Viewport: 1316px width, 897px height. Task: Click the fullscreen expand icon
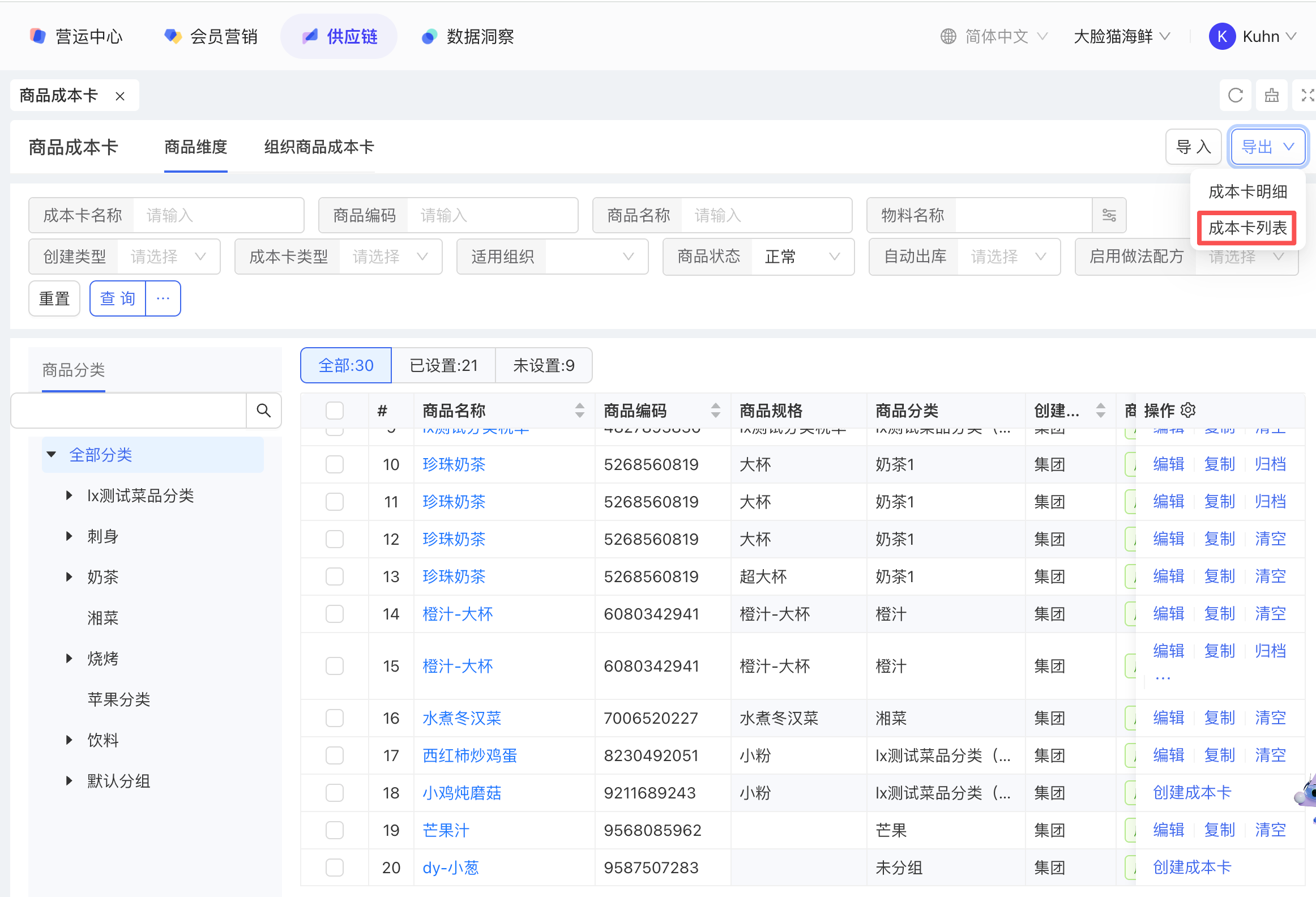click(x=1307, y=95)
